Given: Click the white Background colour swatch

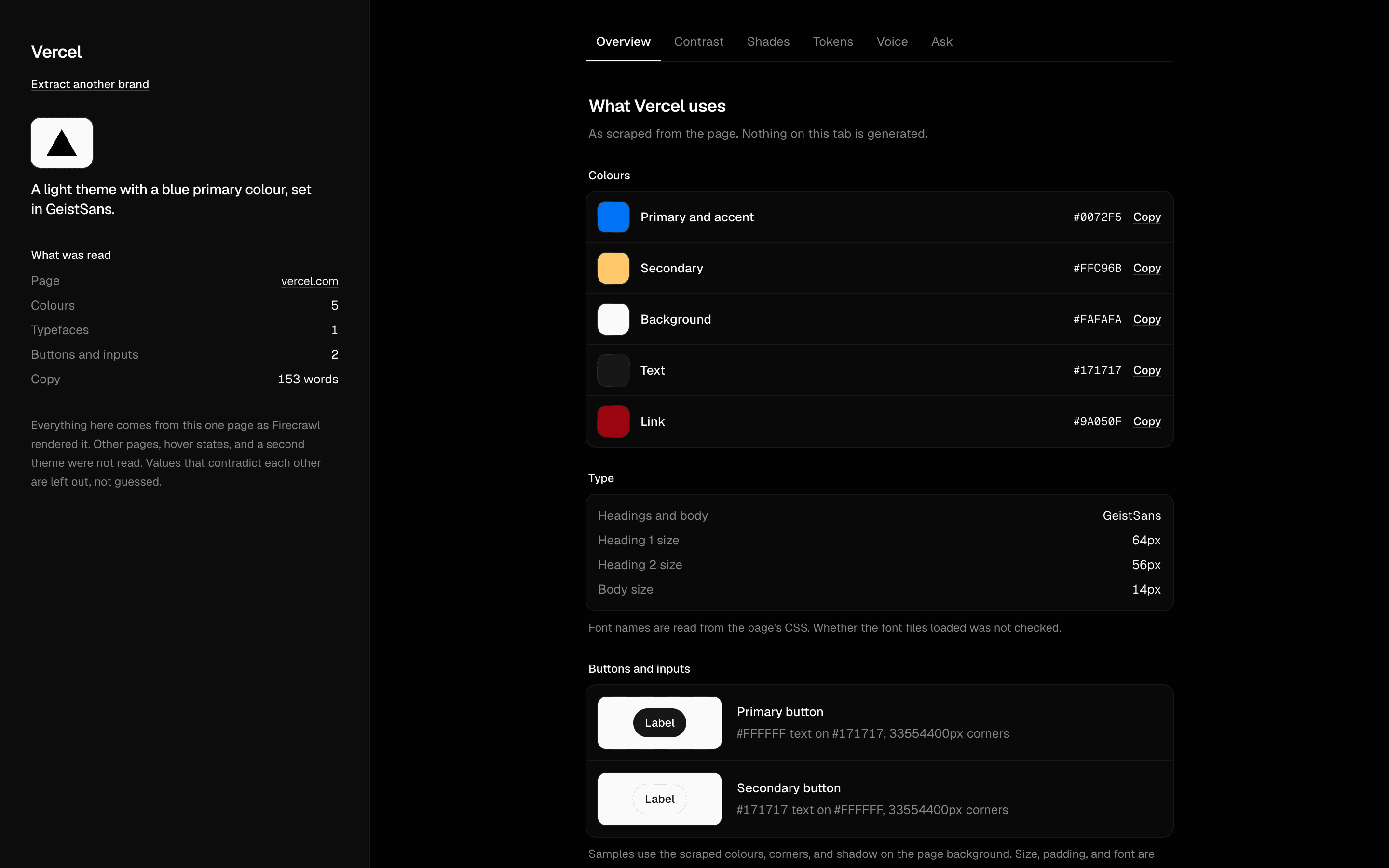Looking at the screenshot, I should (613, 319).
